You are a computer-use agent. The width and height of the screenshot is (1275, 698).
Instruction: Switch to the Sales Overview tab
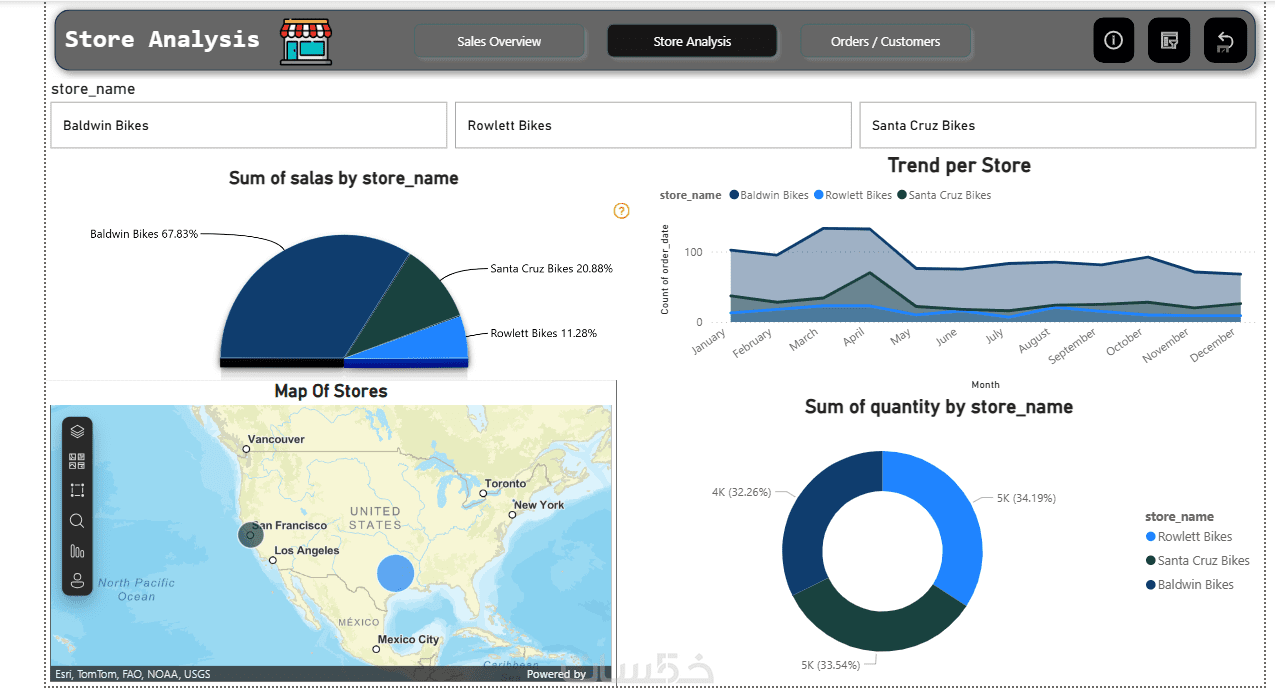coord(499,41)
